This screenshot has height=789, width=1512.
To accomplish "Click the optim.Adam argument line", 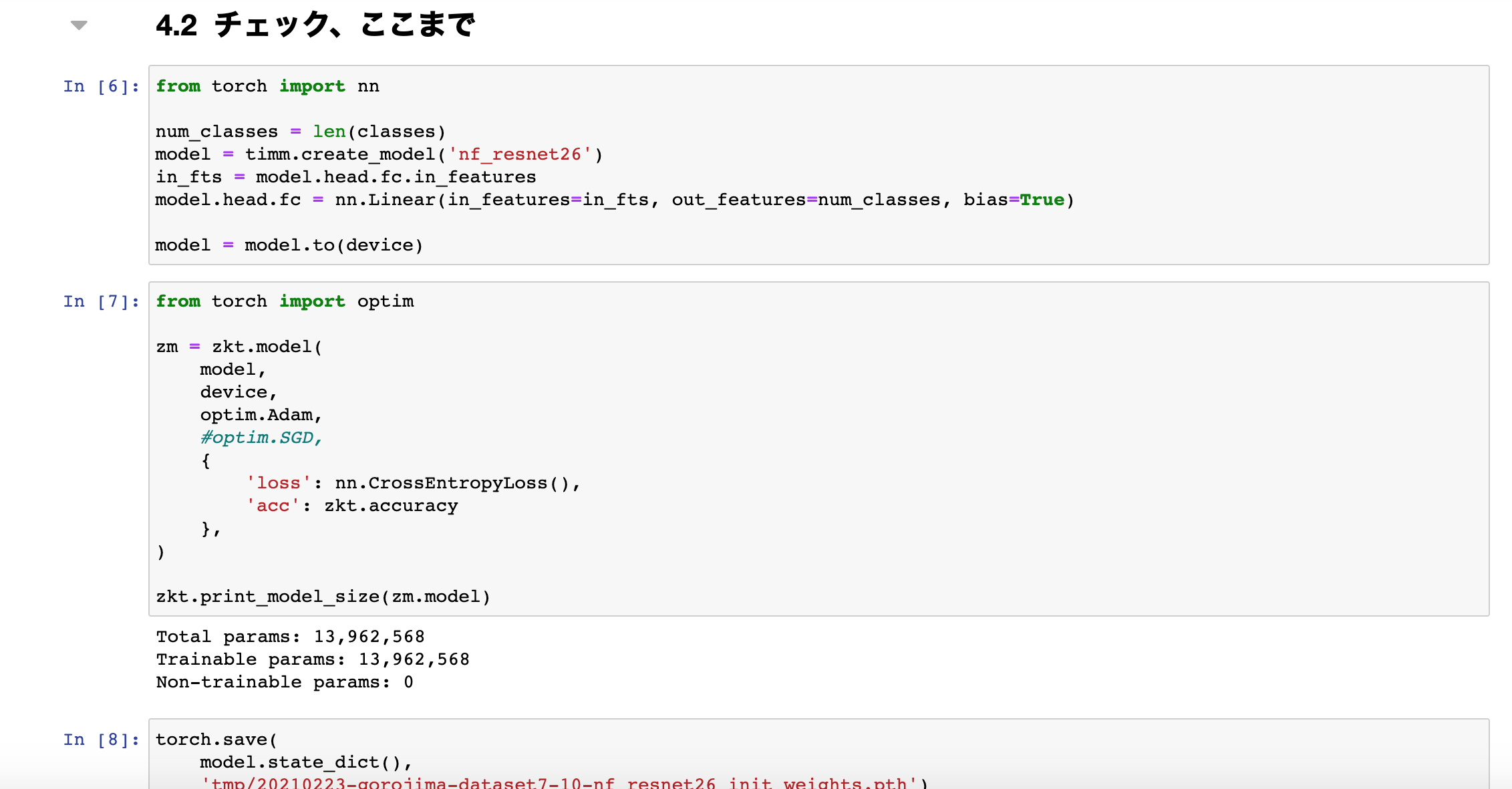I will 261,415.
